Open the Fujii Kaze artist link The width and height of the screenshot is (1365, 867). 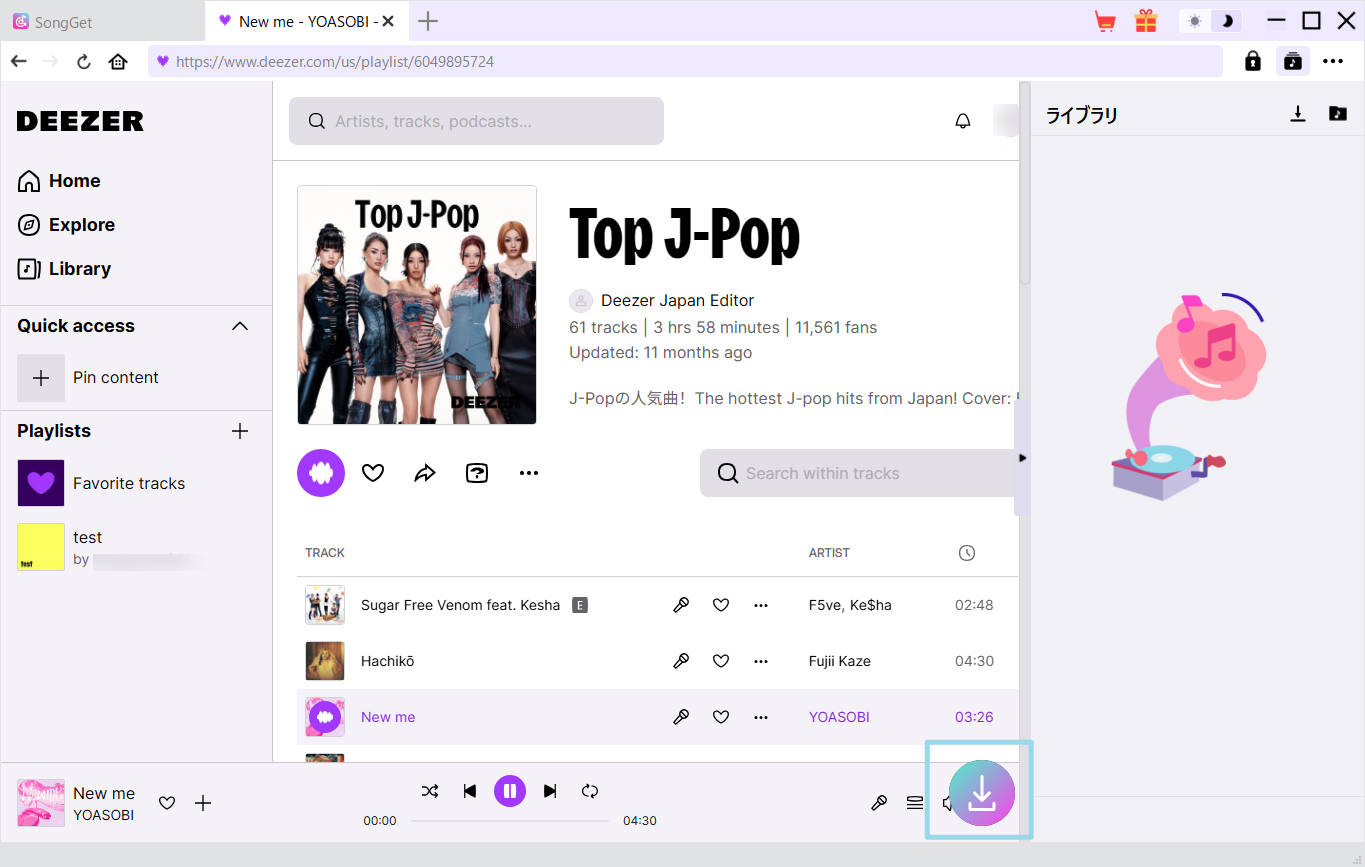coord(839,661)
